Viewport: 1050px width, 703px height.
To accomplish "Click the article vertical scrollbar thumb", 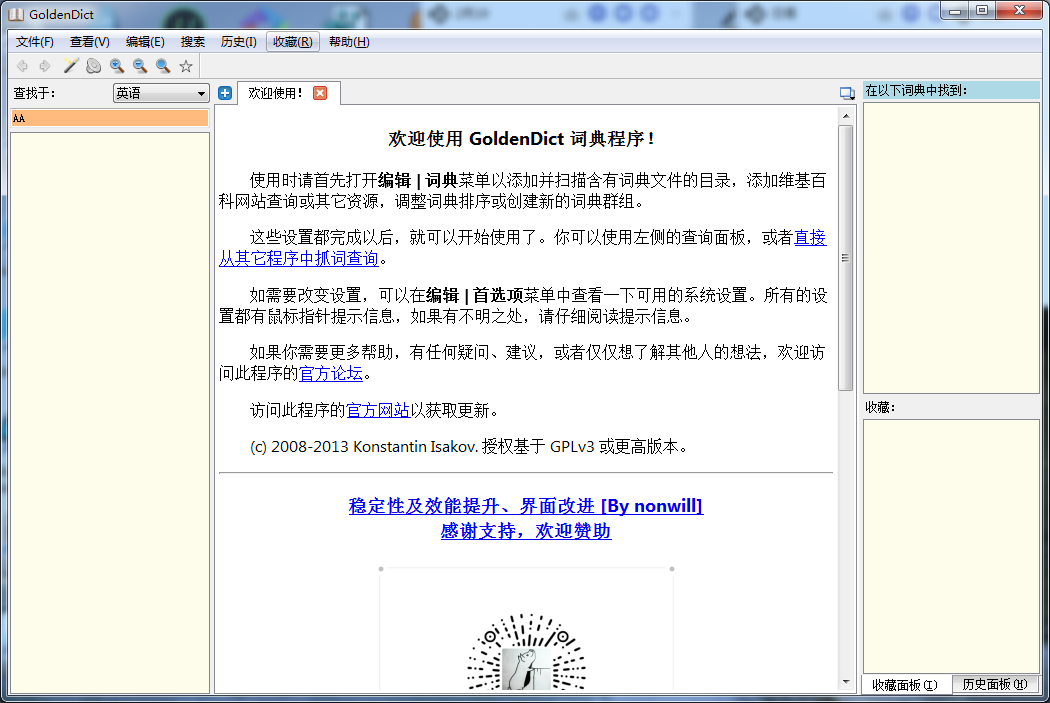I will (846, 258).
